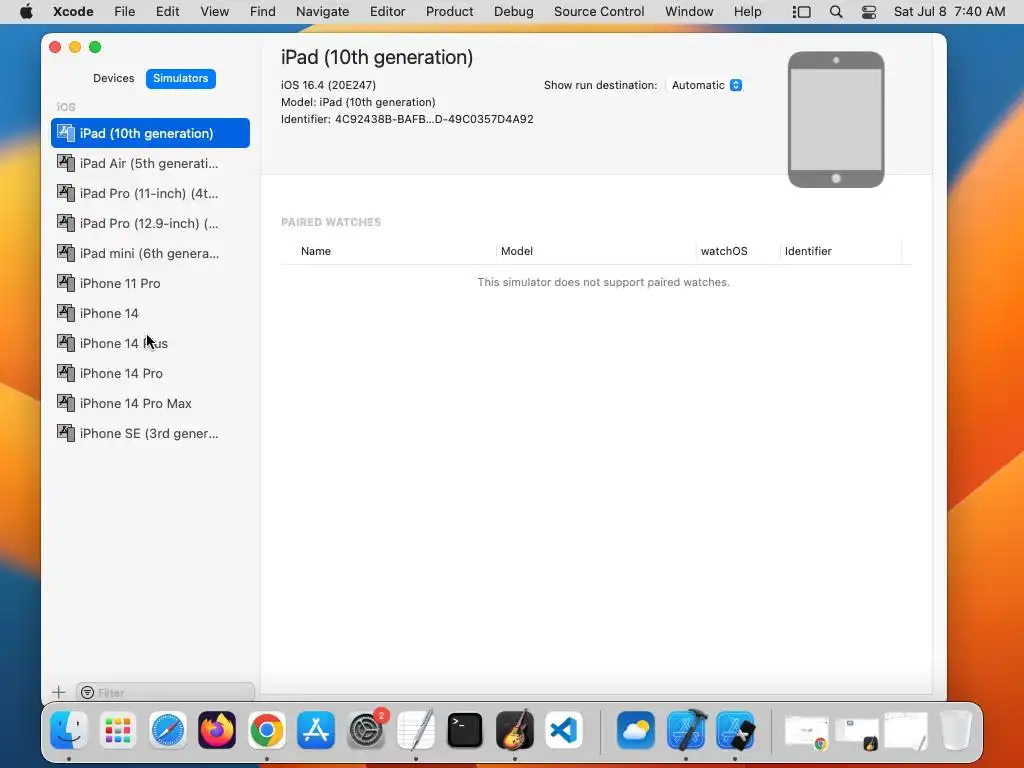The height and width of the screenshot is (768, 1024).
Task: Open the Window menu
Action: (689, 12)
